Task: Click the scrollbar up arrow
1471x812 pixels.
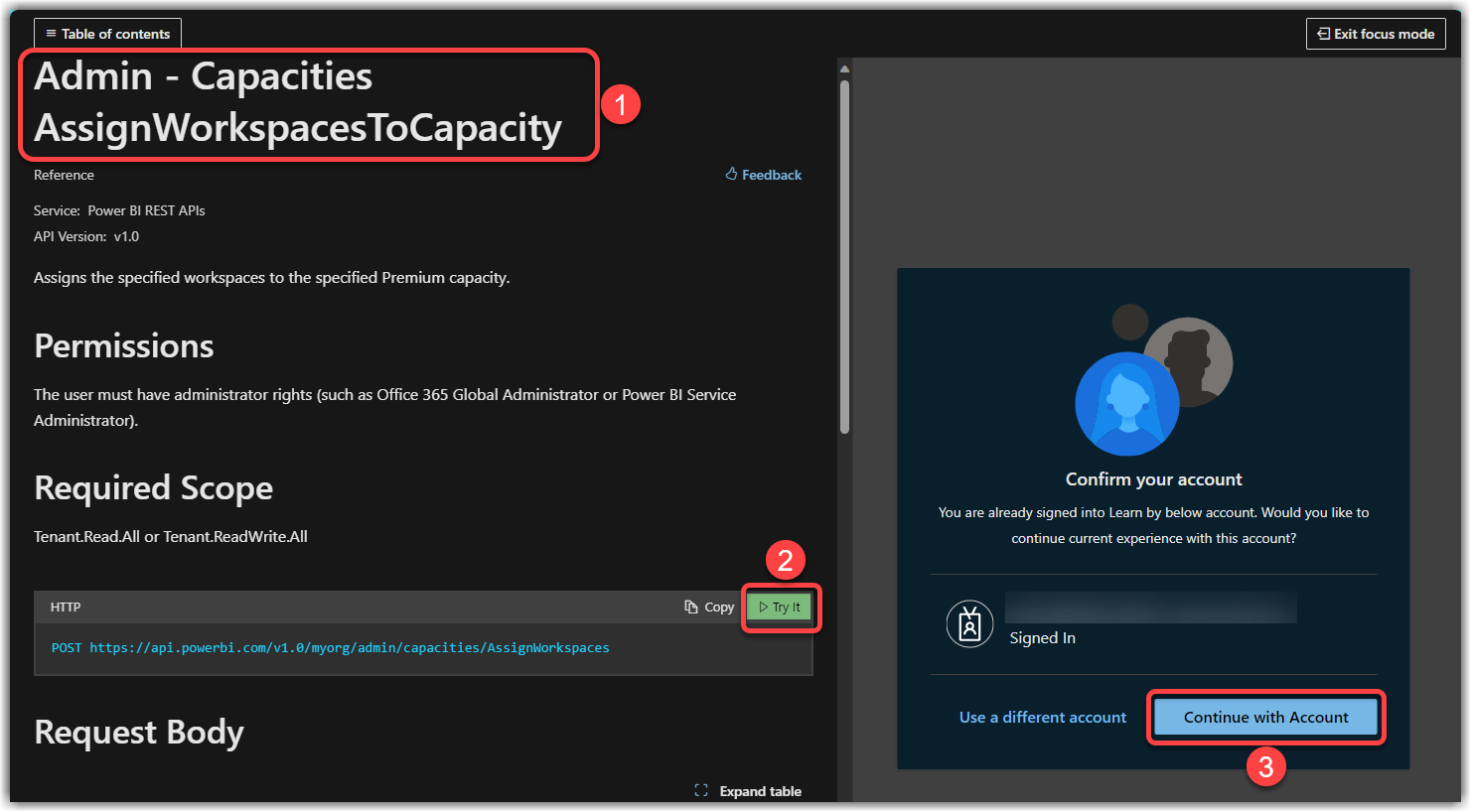Action: click(x=844, y=69)
